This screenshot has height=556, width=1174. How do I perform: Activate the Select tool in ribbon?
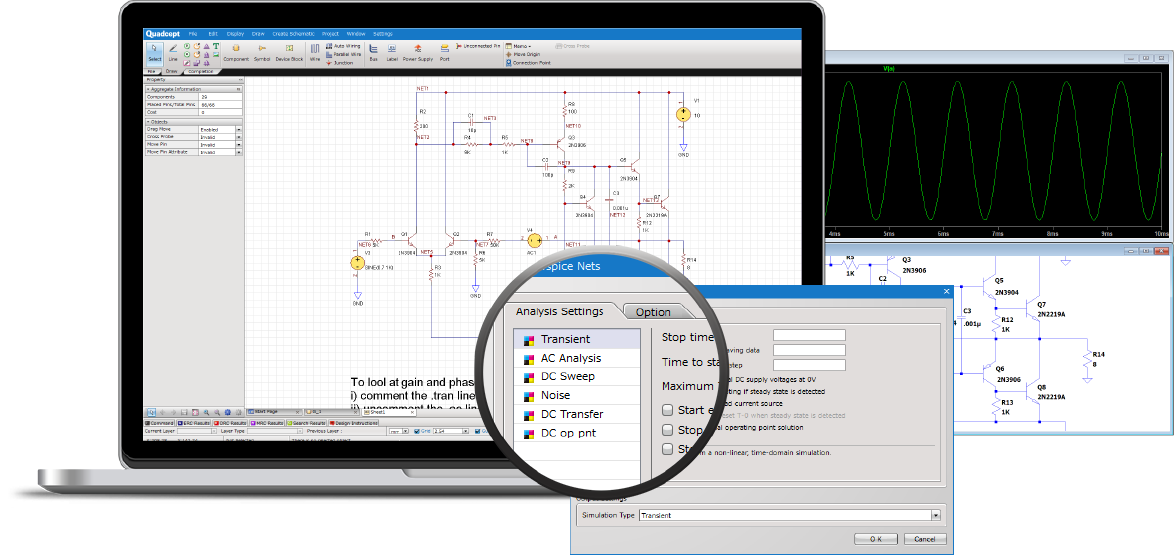[154, 52]
